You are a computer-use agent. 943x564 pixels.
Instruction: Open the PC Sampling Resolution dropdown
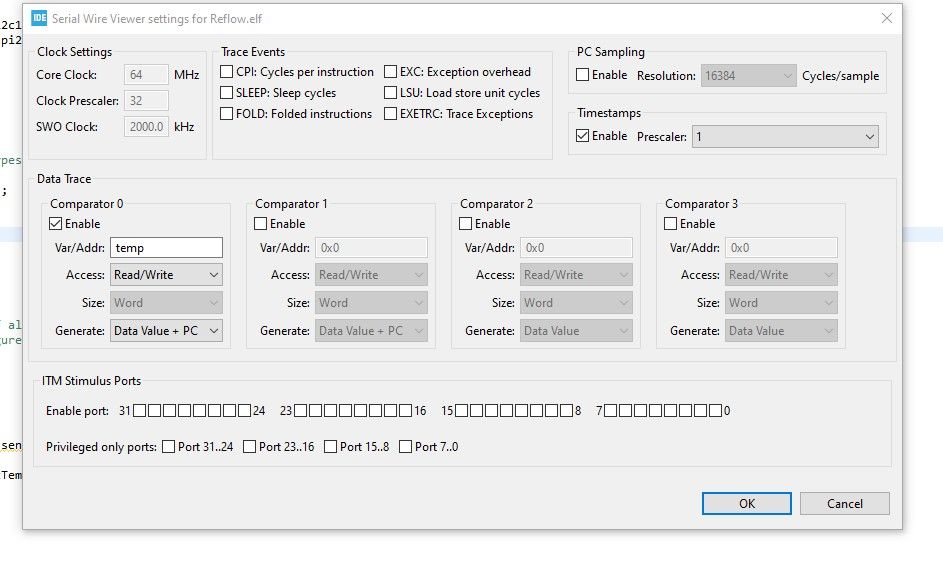click(x=749, y=76)
